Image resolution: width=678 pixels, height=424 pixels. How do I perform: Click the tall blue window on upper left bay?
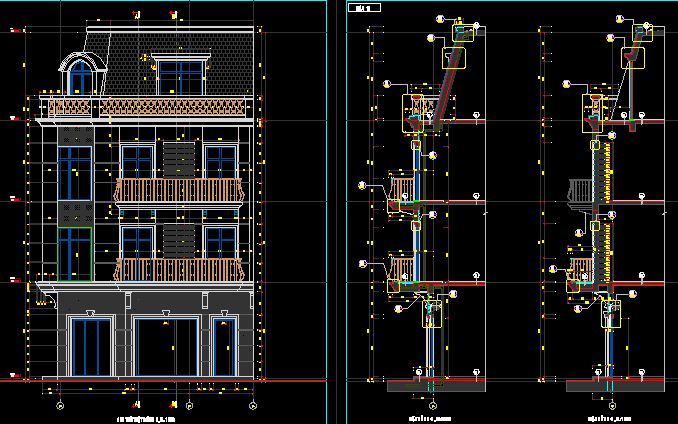(74, 174)
